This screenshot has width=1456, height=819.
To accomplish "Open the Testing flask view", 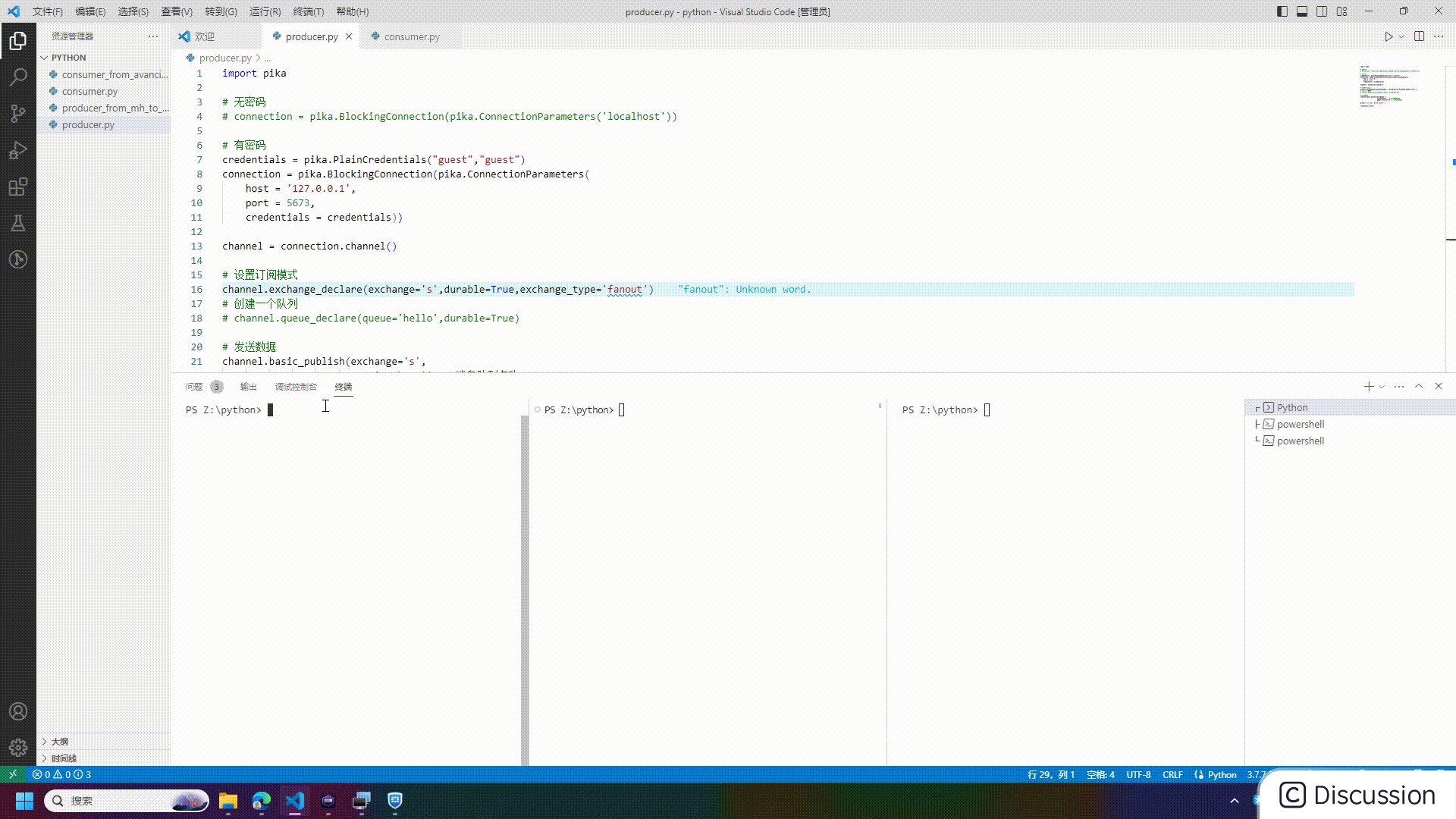I will pos(17,223).
